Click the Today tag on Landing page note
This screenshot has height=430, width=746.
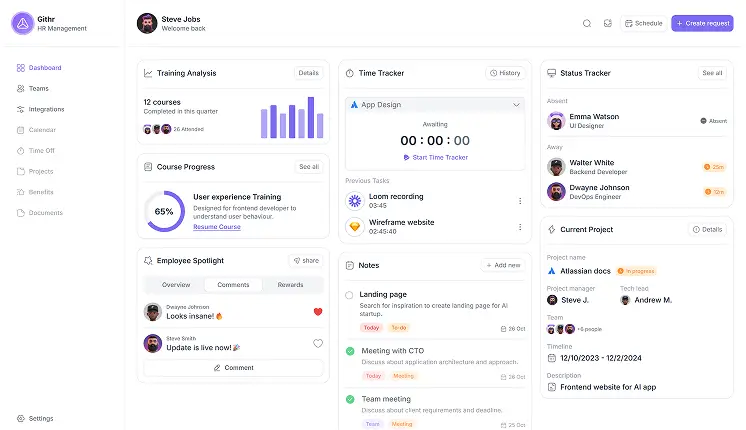pyautogui.click(x=371, y=328)
